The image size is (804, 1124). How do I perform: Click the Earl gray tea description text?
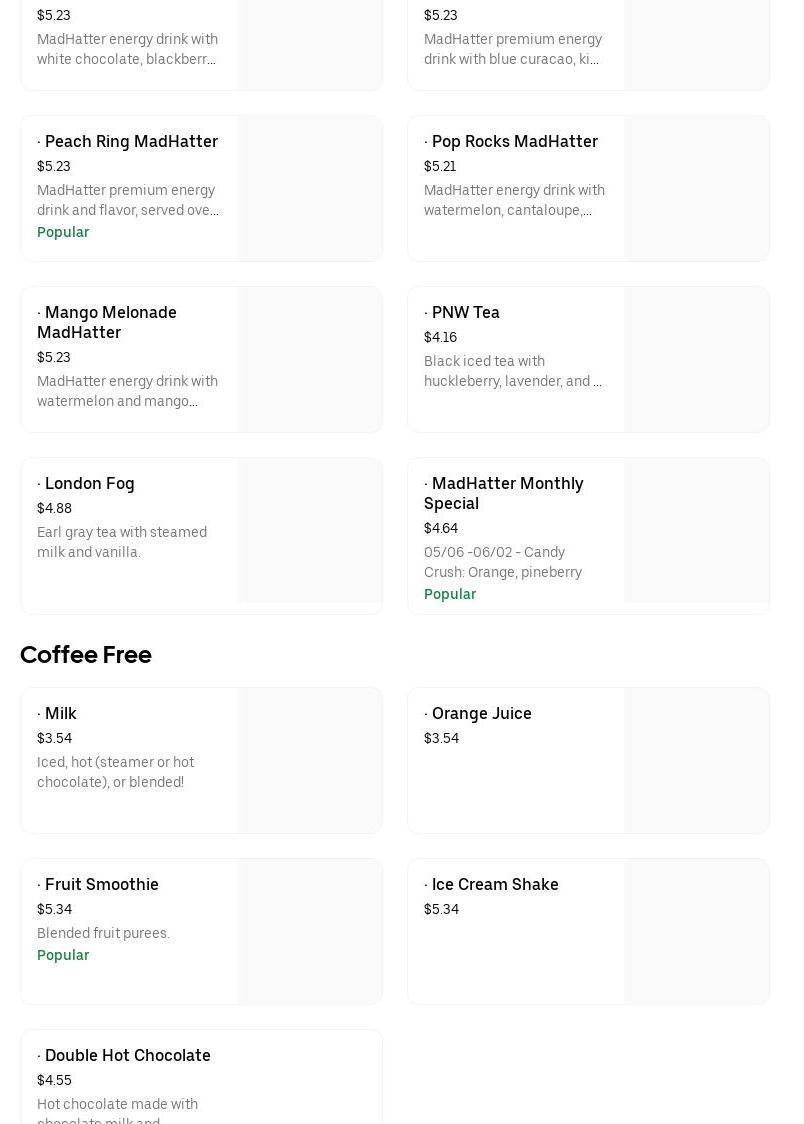click(122, 542)
